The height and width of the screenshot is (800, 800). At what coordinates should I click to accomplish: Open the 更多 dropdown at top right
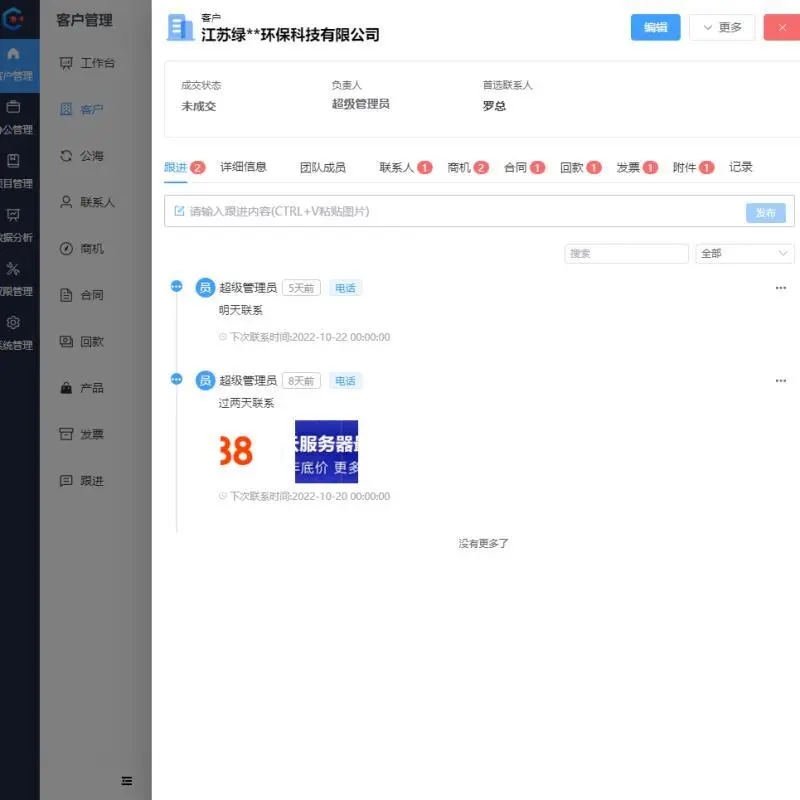722,27
